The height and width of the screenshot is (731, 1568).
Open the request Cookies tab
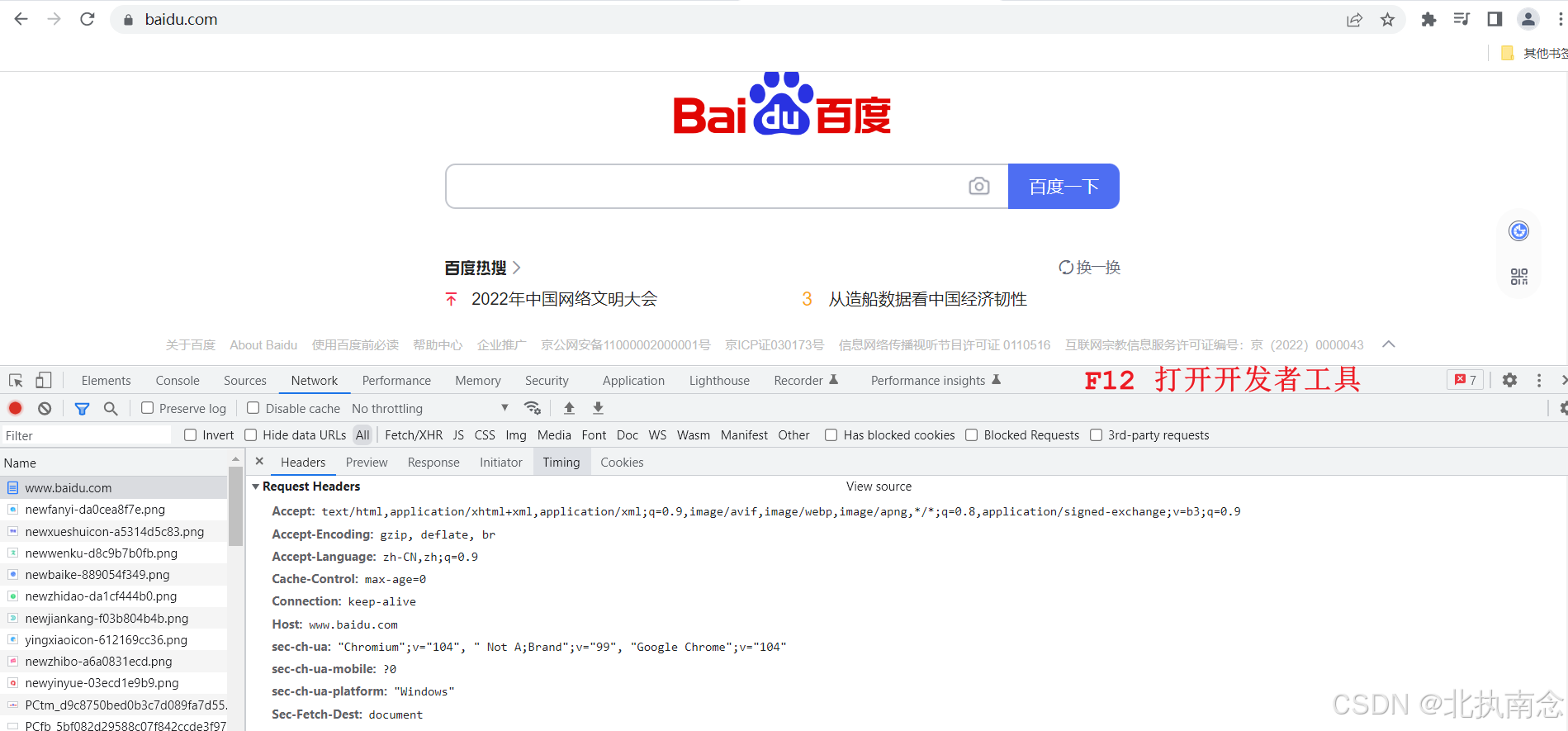622,463
